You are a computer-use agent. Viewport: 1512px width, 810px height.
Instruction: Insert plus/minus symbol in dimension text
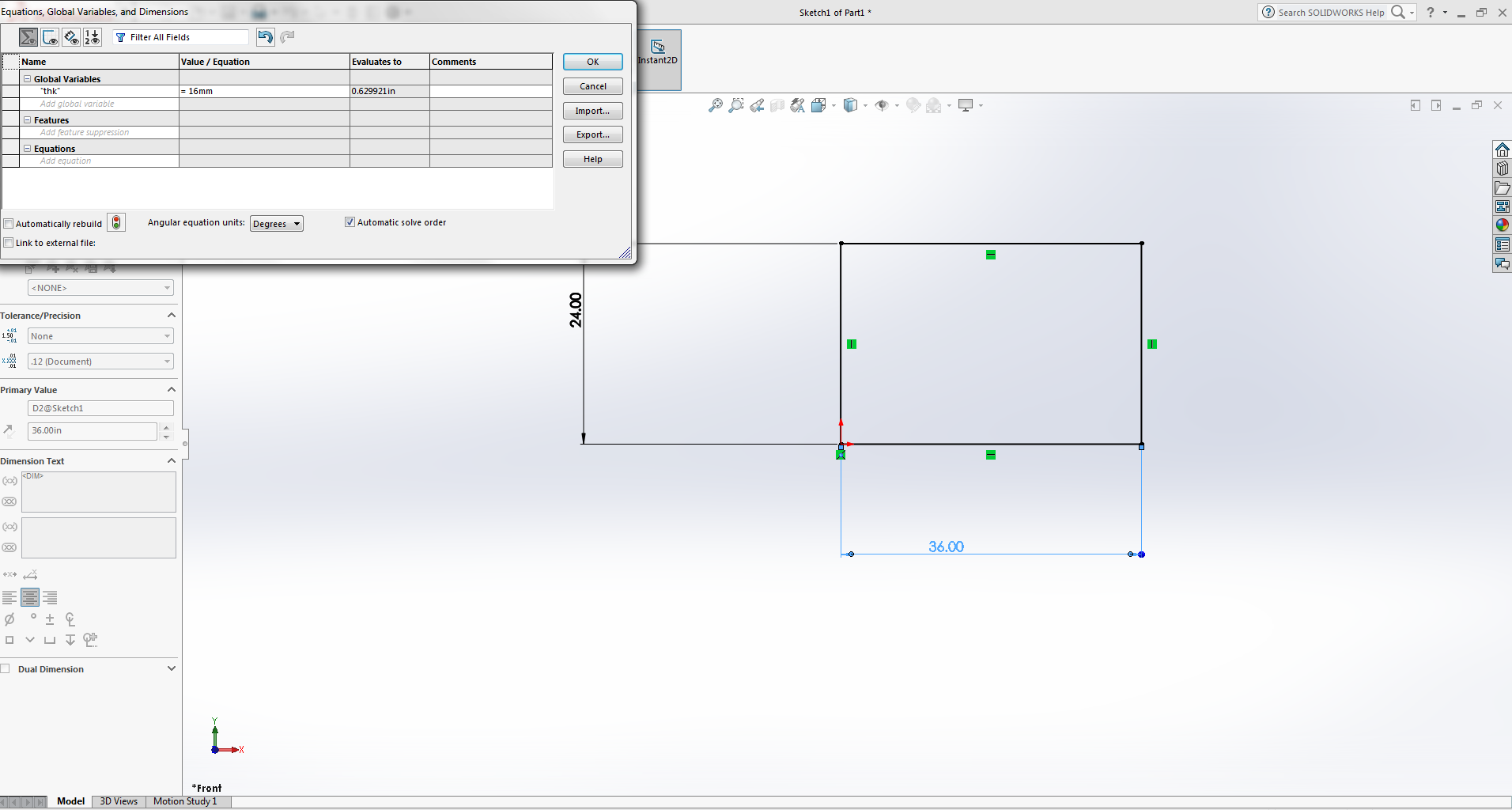(50, 619)
